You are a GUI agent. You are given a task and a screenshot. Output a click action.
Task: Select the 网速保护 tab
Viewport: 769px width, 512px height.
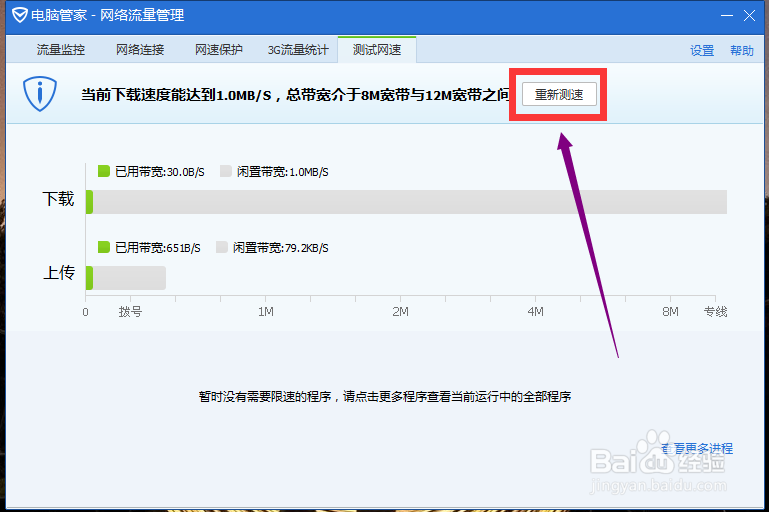coord(219,50)
